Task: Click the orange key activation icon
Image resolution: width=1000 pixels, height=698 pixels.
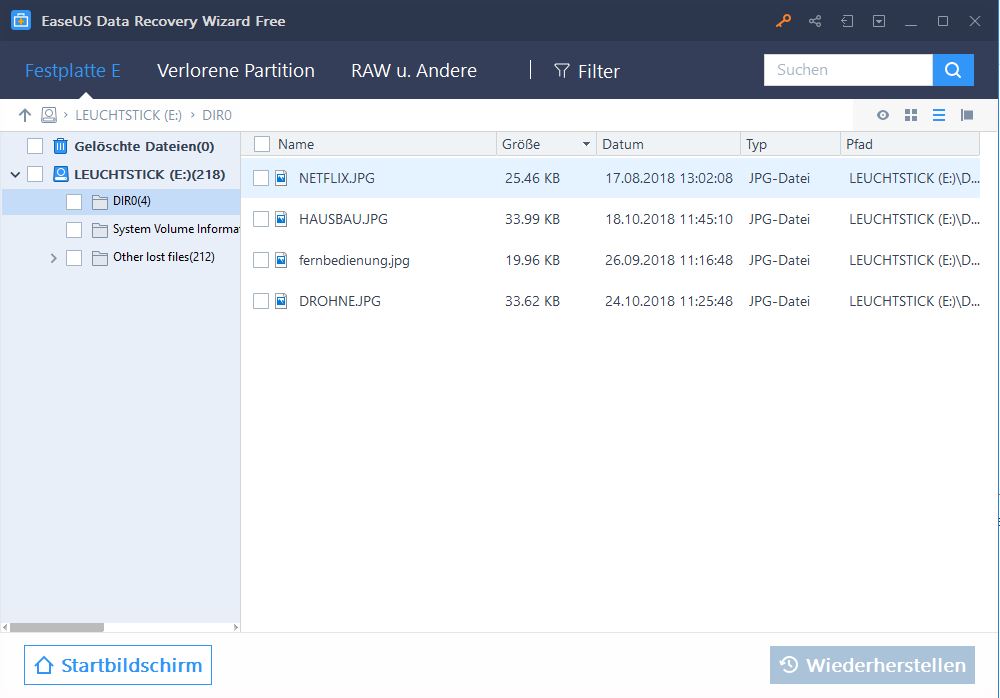Action: click(x=783, y=21)
